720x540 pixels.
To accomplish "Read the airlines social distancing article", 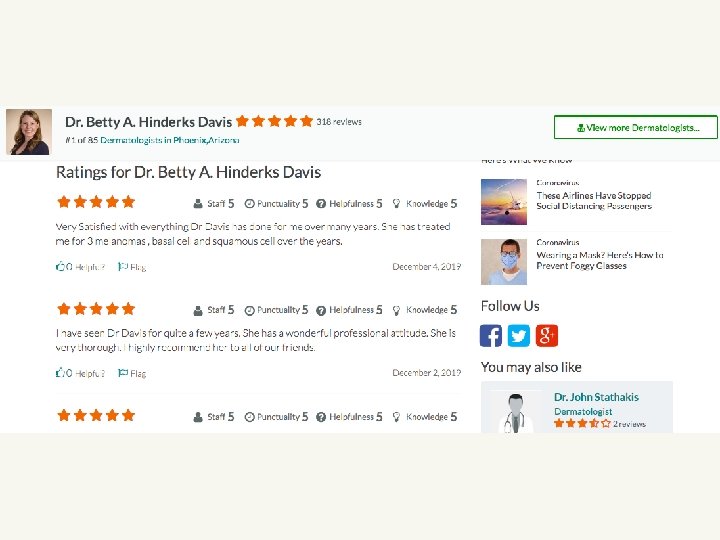I will point(594,201).
